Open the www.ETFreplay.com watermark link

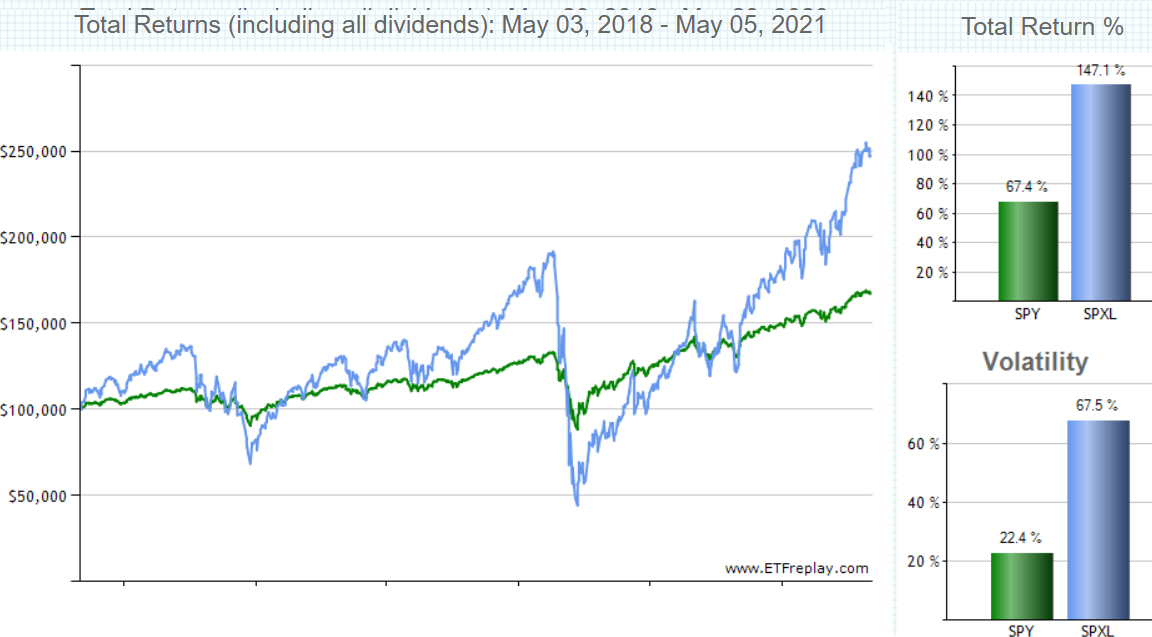pos(796,568)
